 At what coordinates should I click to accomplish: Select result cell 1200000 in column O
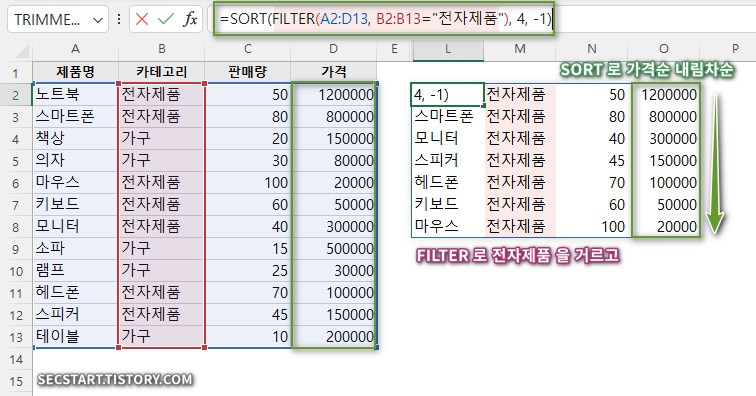[x=665, y=95]
